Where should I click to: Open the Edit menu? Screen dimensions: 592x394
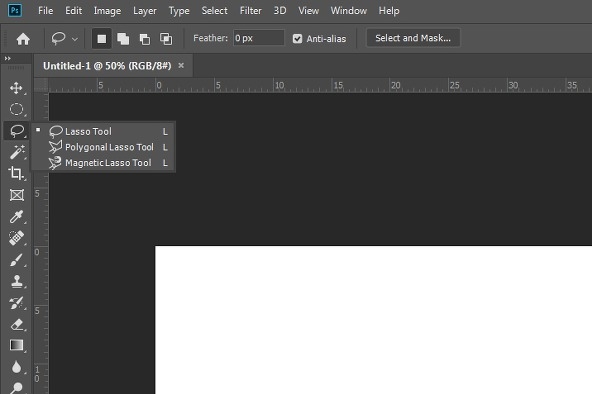74,11
